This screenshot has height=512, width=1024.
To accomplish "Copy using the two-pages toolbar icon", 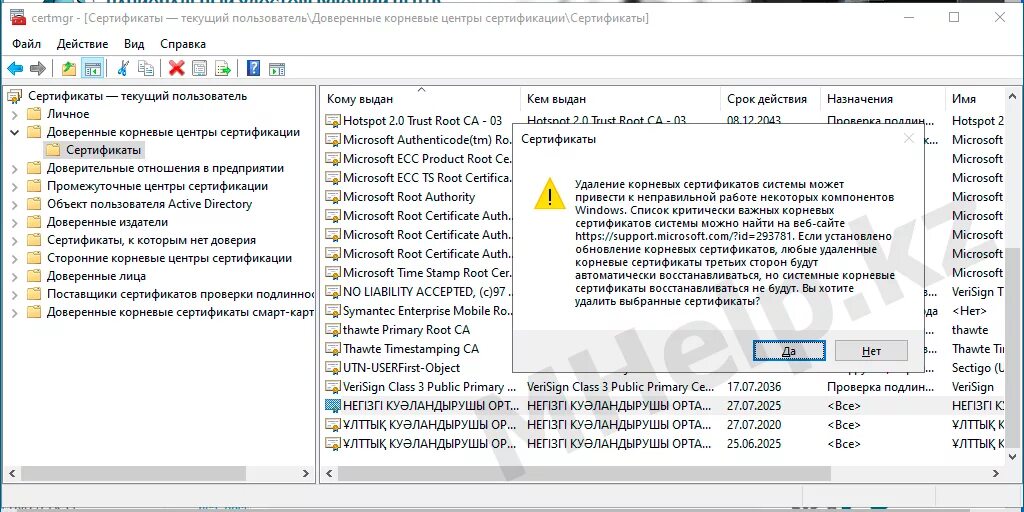I will (146, 68).
